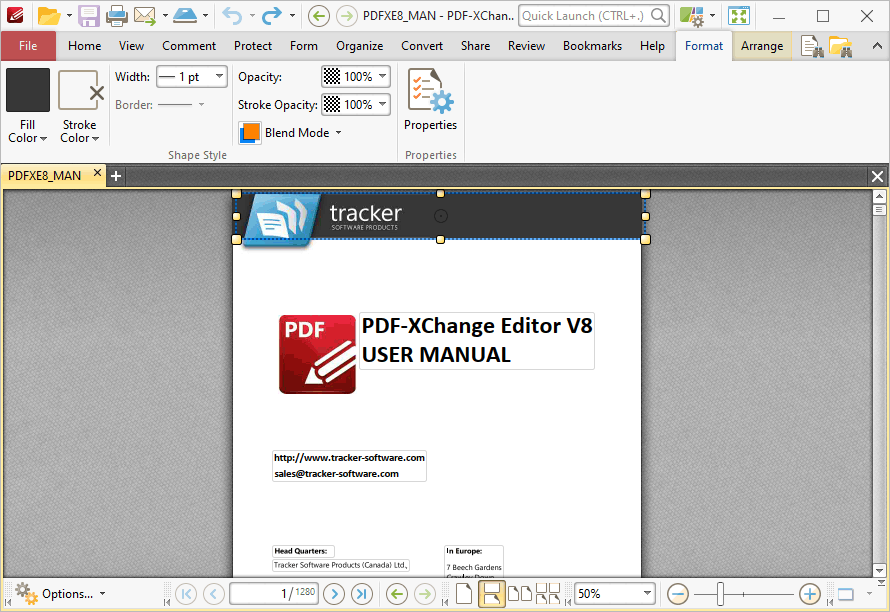The image size is (890, 612).
Task: Select Continuous page layout mode
Action: [x=492, y=594]
